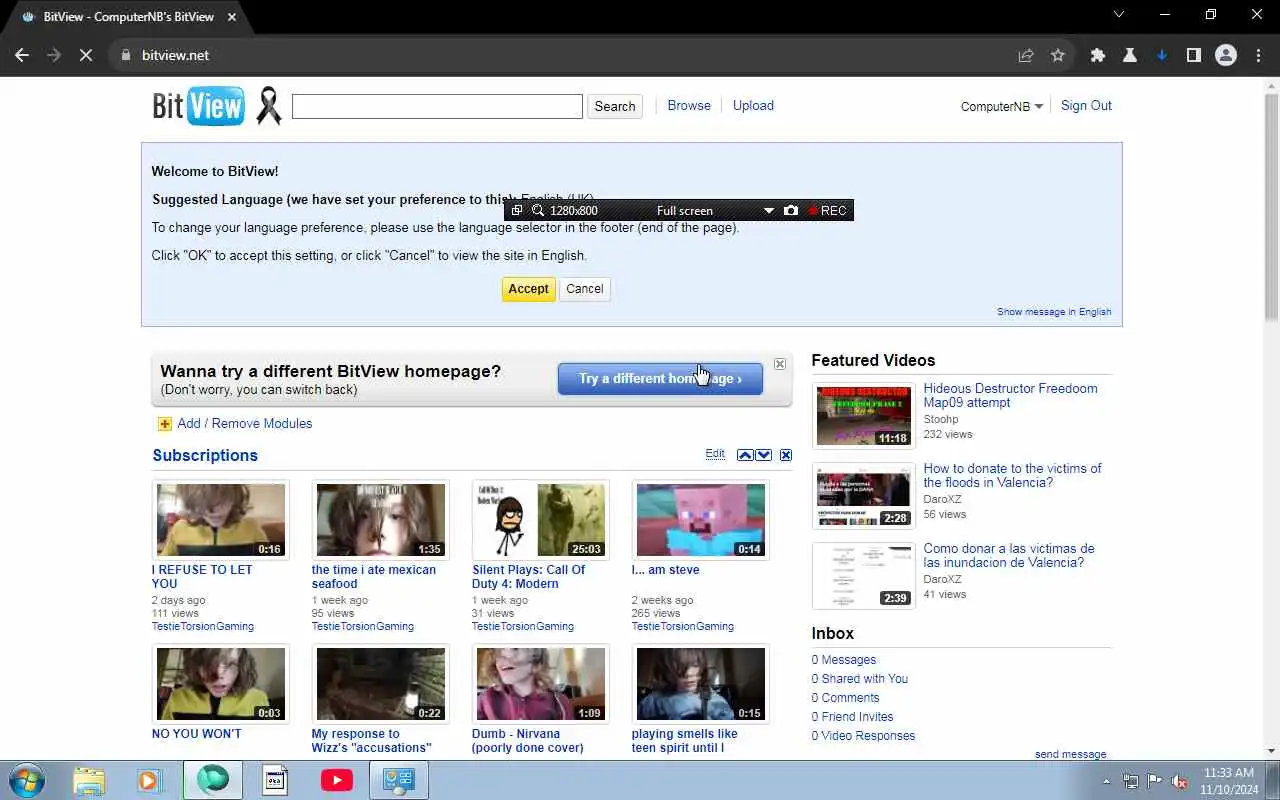Start recording with the REC button

coord(828,210)
